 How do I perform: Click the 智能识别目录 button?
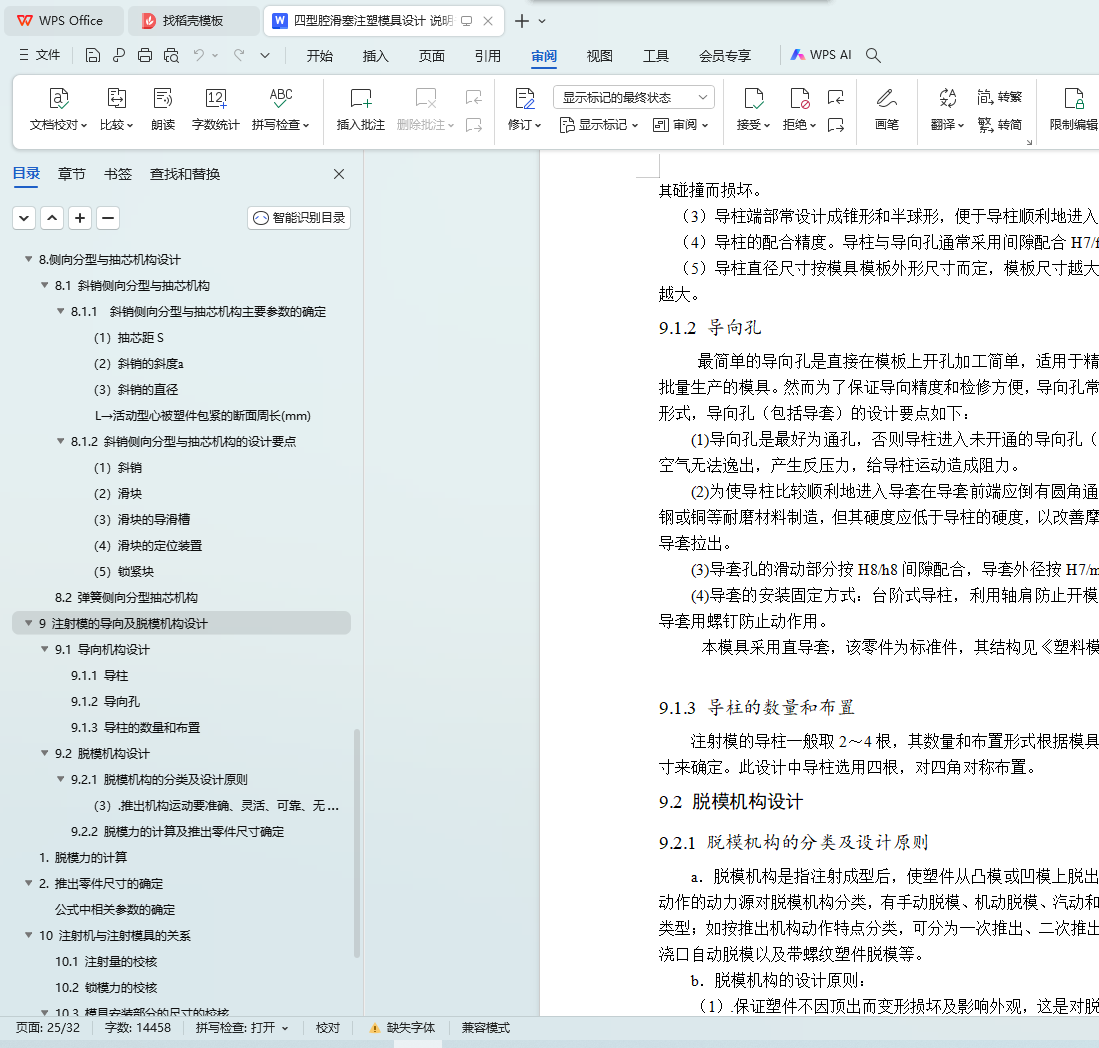(x=299, y=218)
